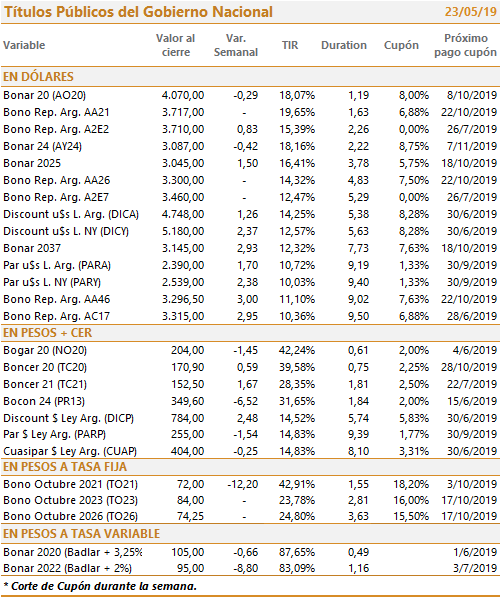Click the Títulos Públicos del Gobierno Nacional title

138,12
